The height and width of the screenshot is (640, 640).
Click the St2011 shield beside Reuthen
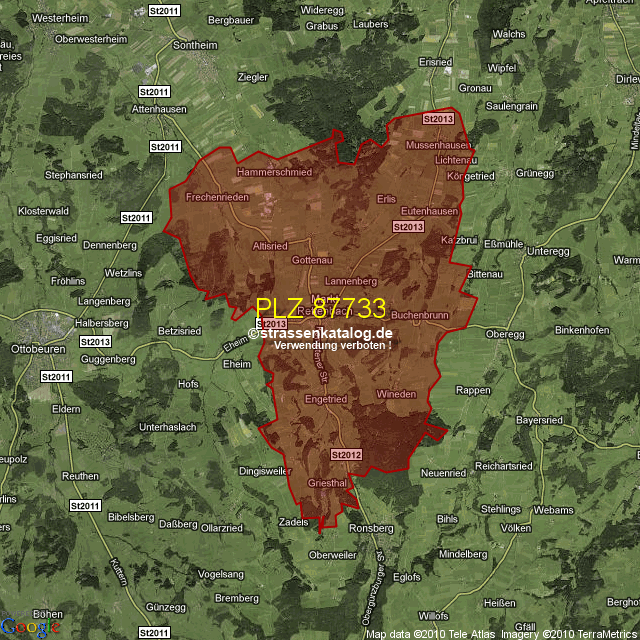click(86, 507)
